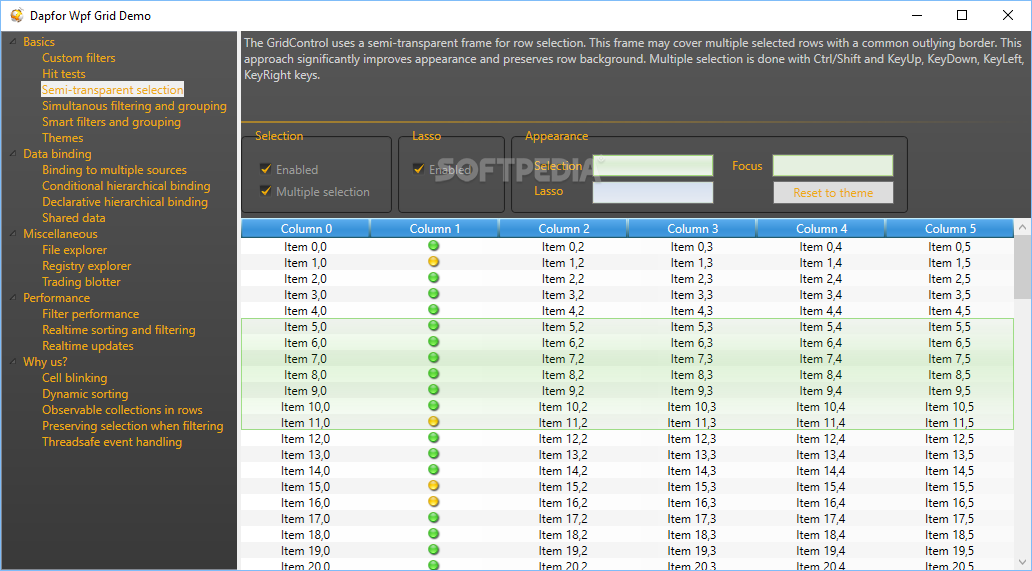Collapse the Data binding tree node
The width and height of the screenshot is (1032, 571).
[13, 154]
